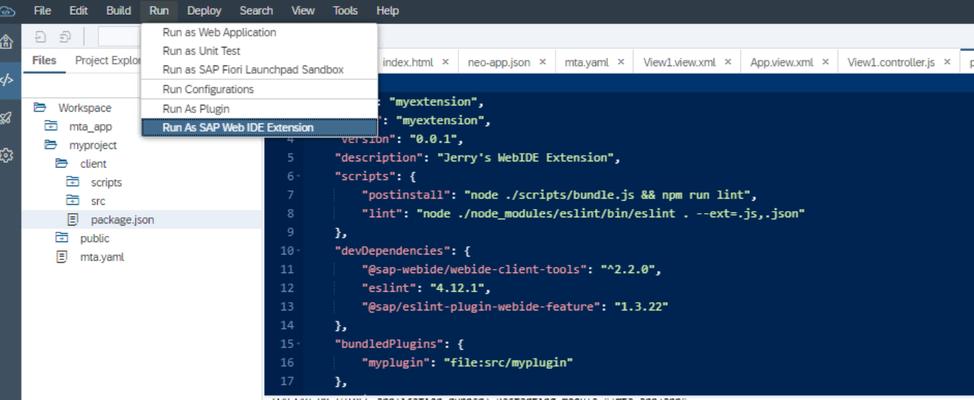The height and width of the screenshot is (400, 974).
Task: Open the Build menu
Action: (x=119, y=11)
